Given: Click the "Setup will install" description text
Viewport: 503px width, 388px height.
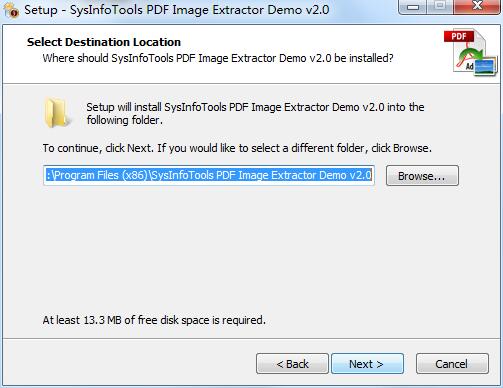Looking at the screenshot, I should [255, 113].
